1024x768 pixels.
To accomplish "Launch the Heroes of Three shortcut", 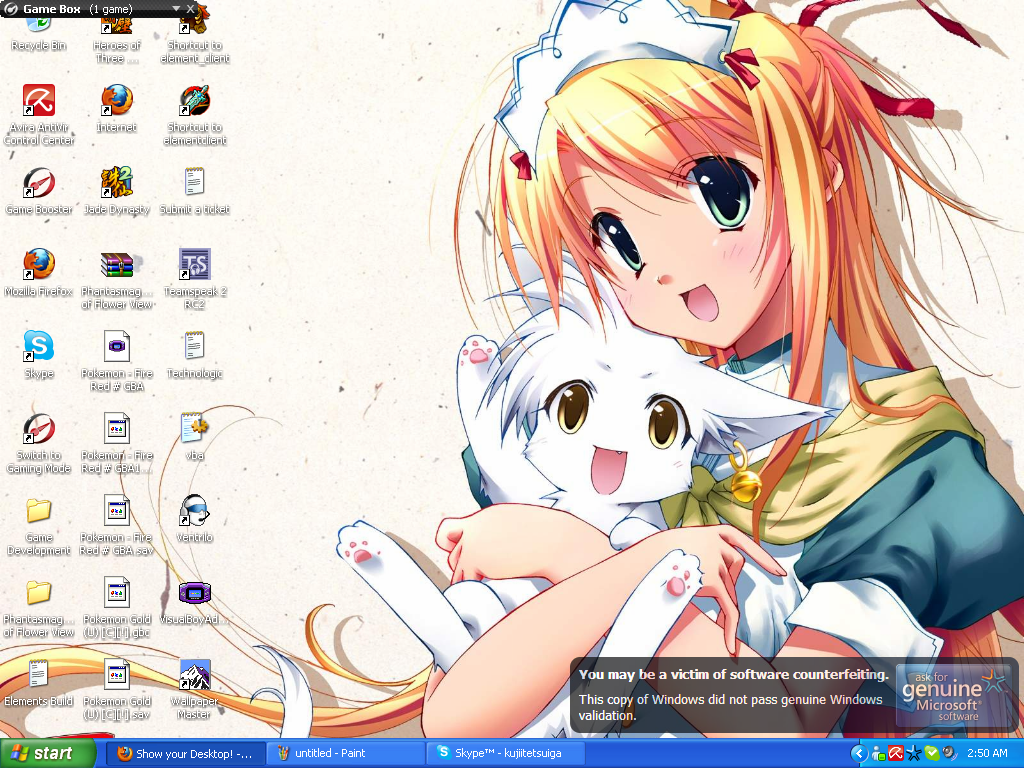I will coord(116,40).
